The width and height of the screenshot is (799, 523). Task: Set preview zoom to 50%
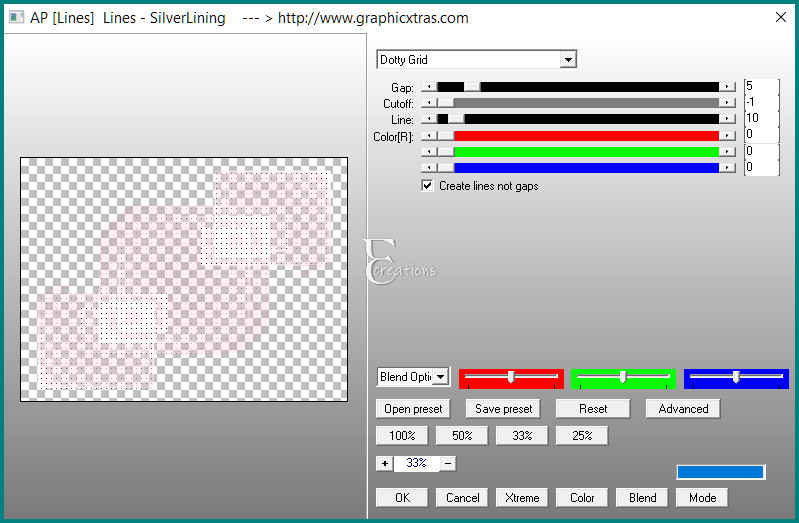(x=462, y=436)
